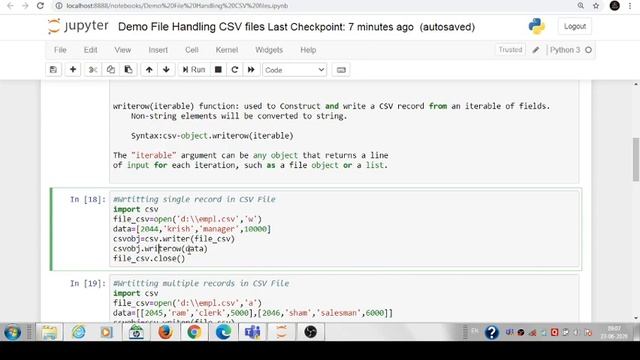
Task: Click the file_csv.close() line in cell 18
Action: pyautogui.click(x=149, y=258)
